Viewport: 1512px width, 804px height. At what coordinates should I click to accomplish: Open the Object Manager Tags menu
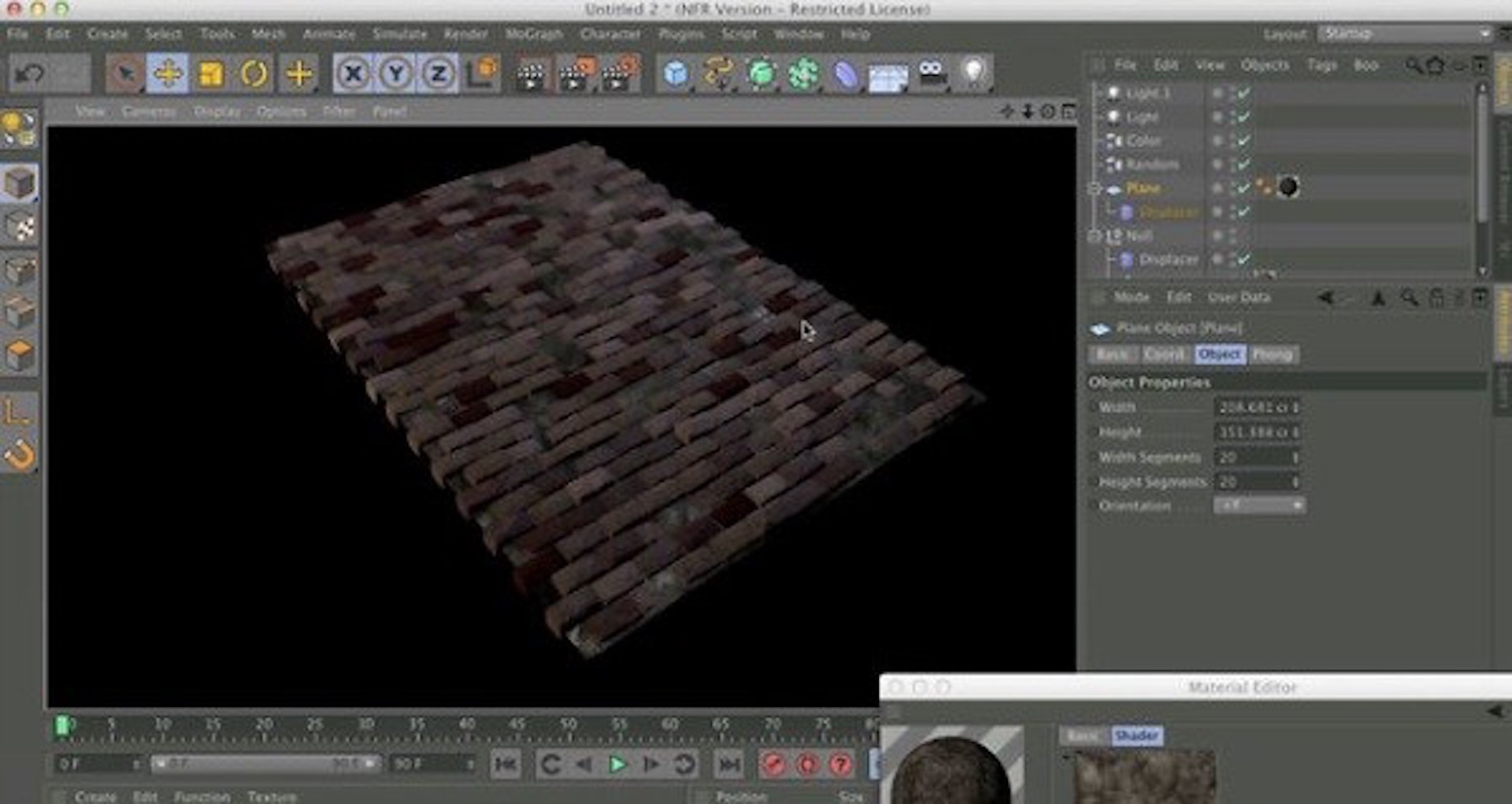click(x=1322, y=65)
